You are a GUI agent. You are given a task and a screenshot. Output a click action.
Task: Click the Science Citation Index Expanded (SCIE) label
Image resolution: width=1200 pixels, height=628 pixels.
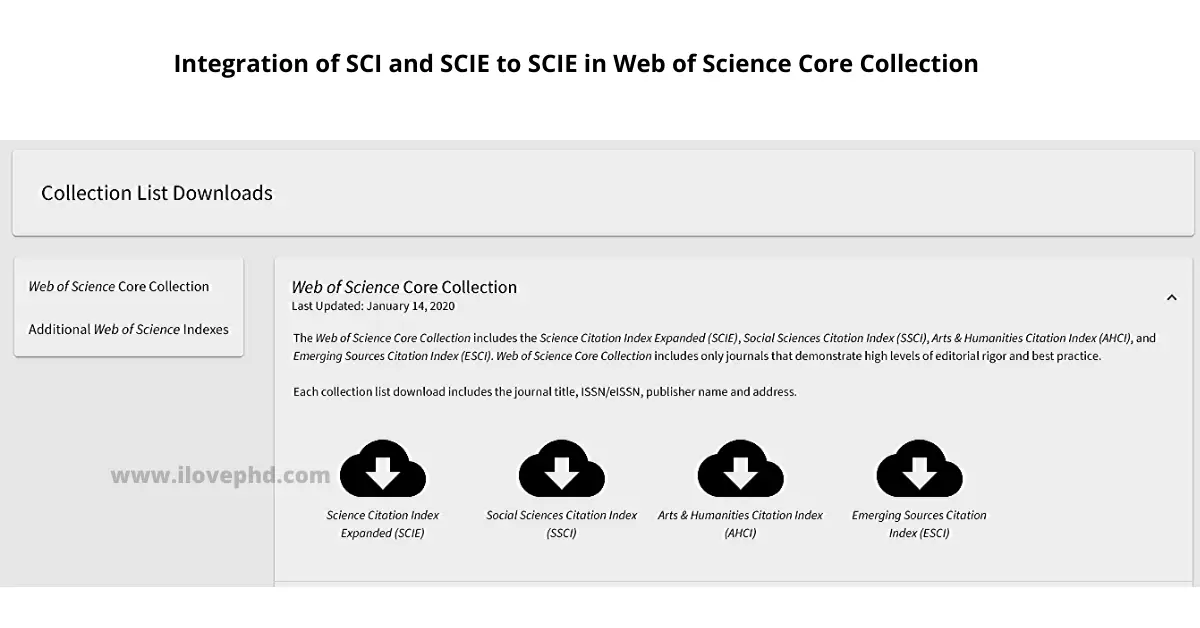(383, 524)
